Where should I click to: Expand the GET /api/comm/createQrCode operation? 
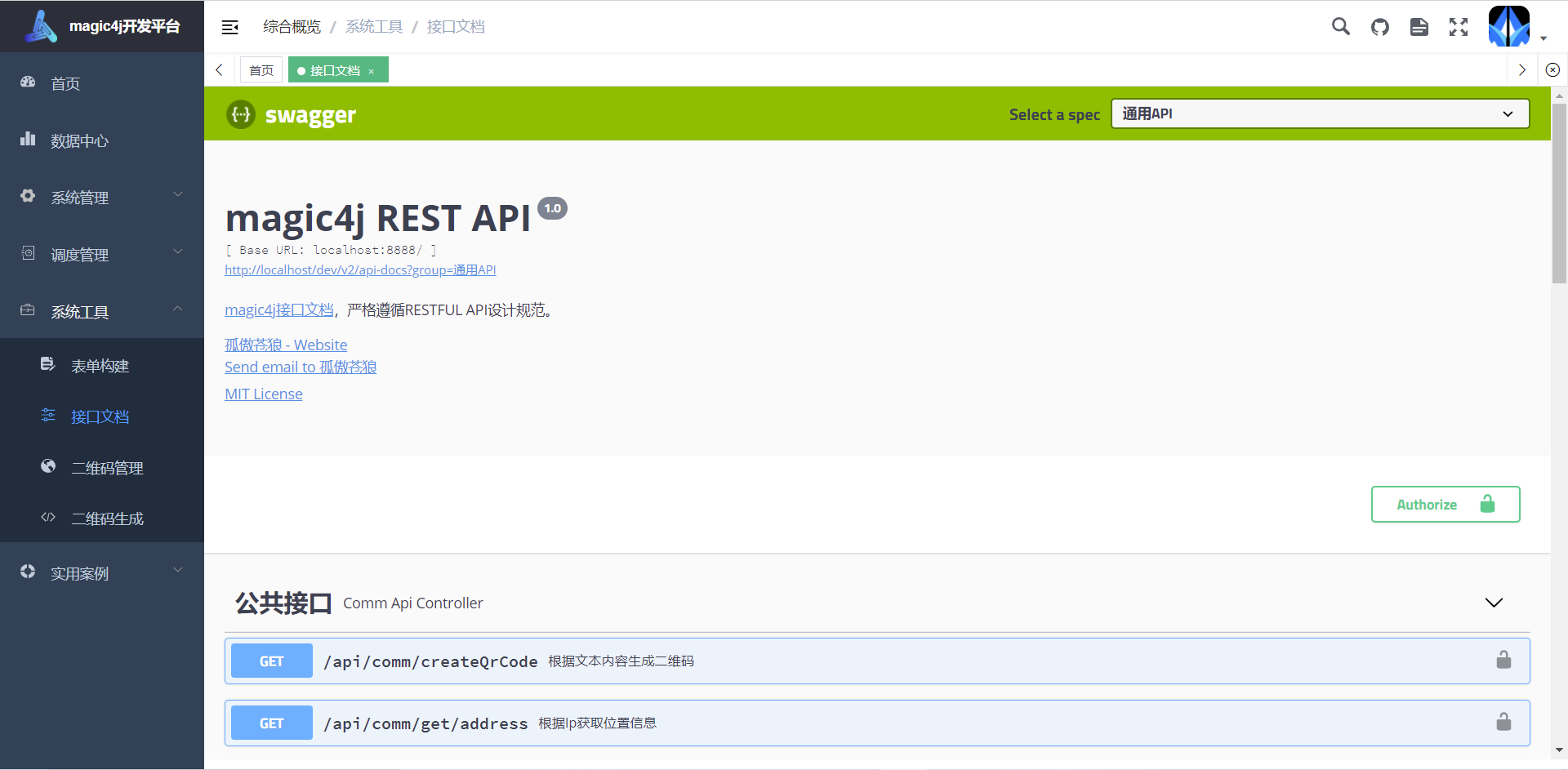(877, 661)
